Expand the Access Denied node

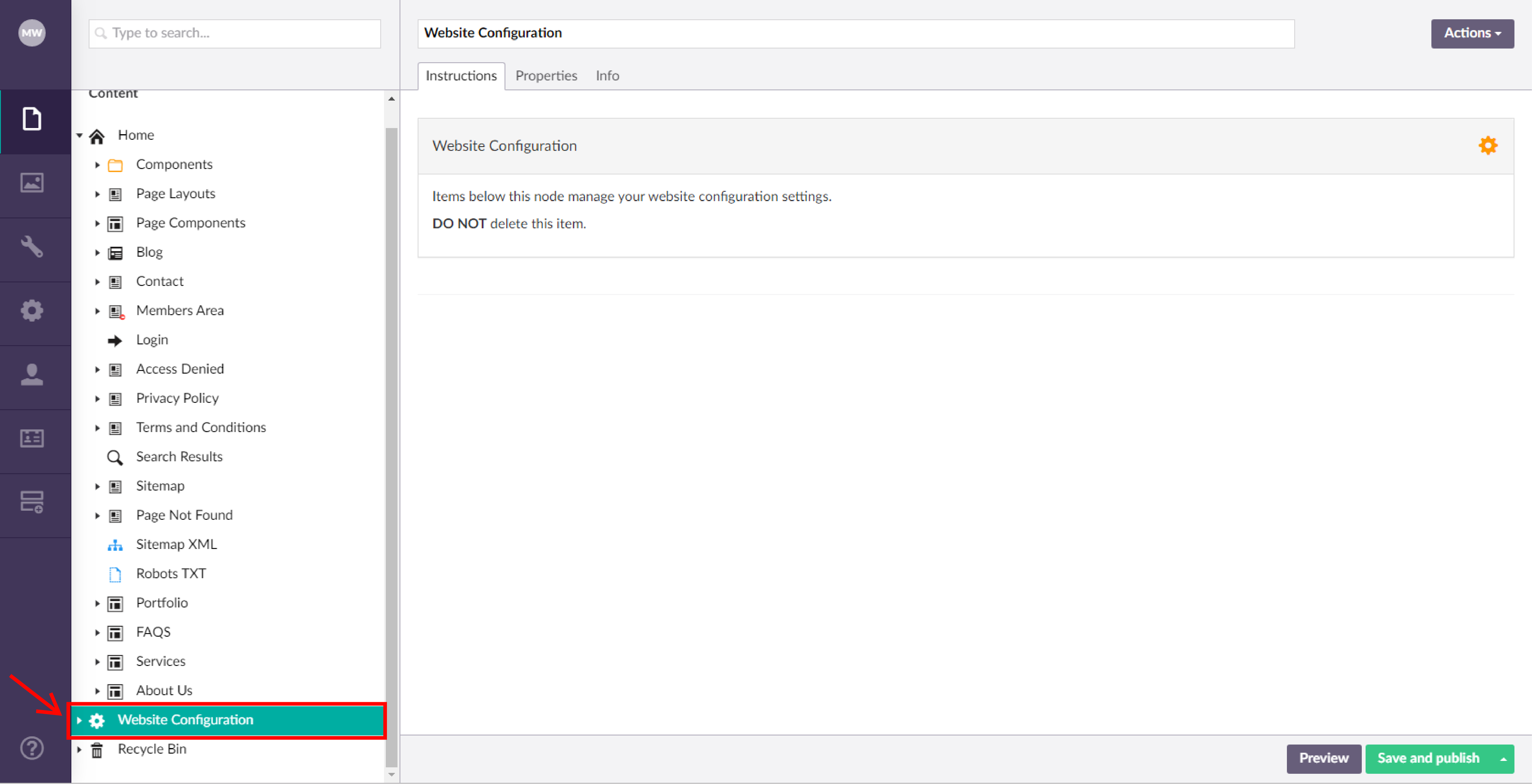pyautogui.click(x=97, y=369)
